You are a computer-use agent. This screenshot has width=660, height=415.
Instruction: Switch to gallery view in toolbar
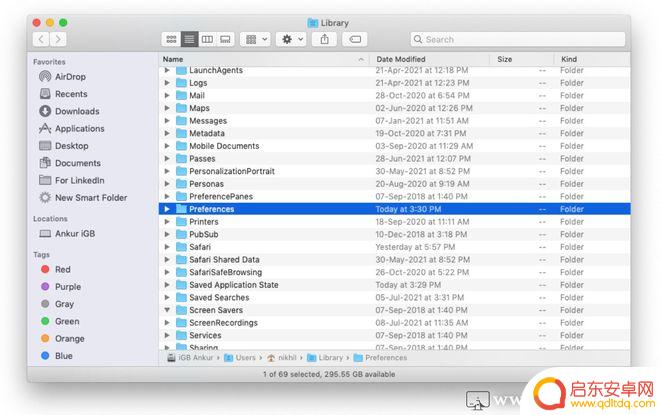(x=225, y=40)
